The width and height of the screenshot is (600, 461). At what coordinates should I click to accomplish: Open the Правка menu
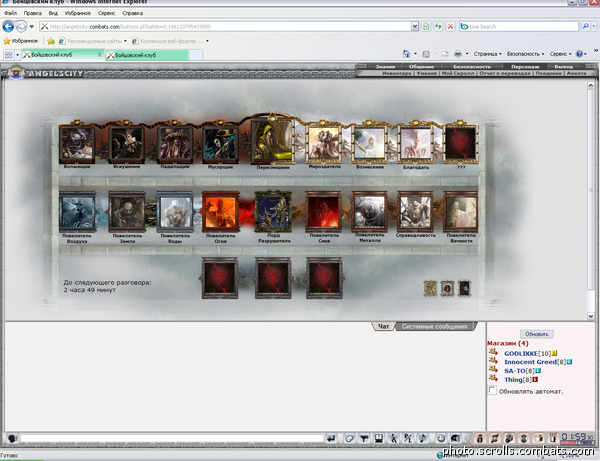[33, 13]
